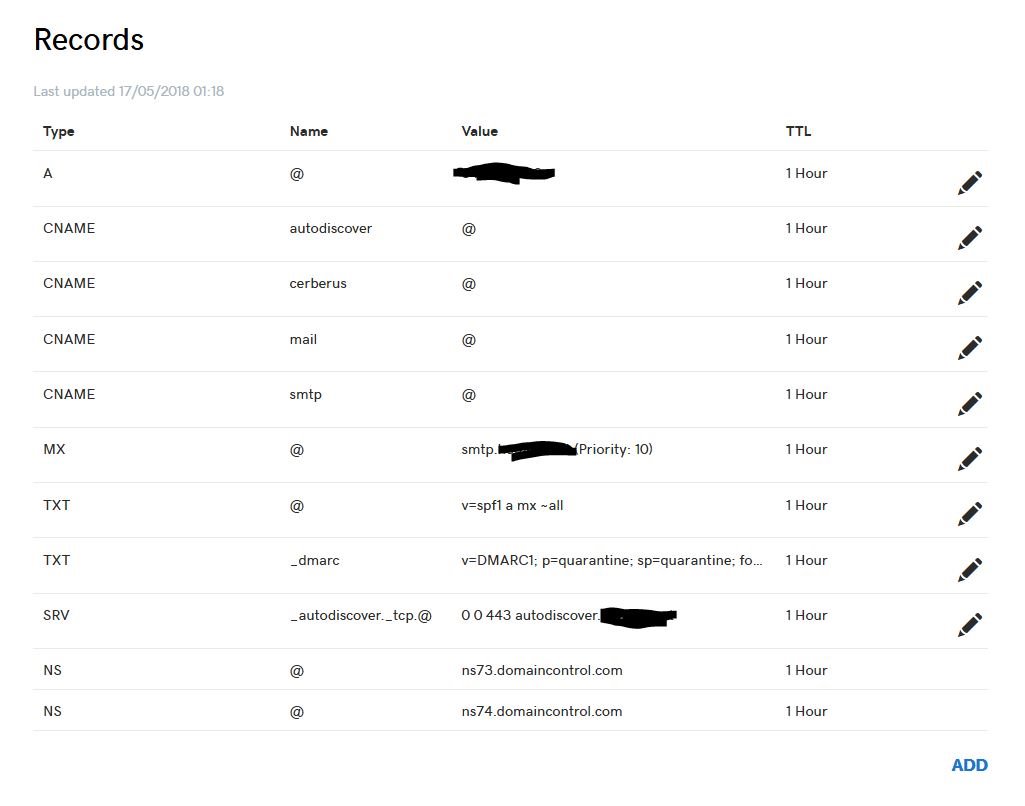Select the Type column header
The width and height of the screenshot is (1025, 806).
pos(59,131)
